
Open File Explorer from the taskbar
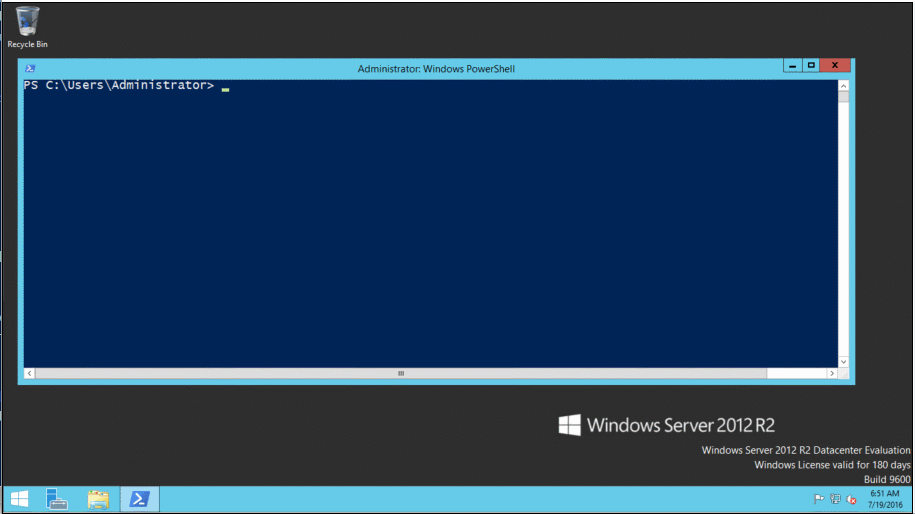click(98, 499)
